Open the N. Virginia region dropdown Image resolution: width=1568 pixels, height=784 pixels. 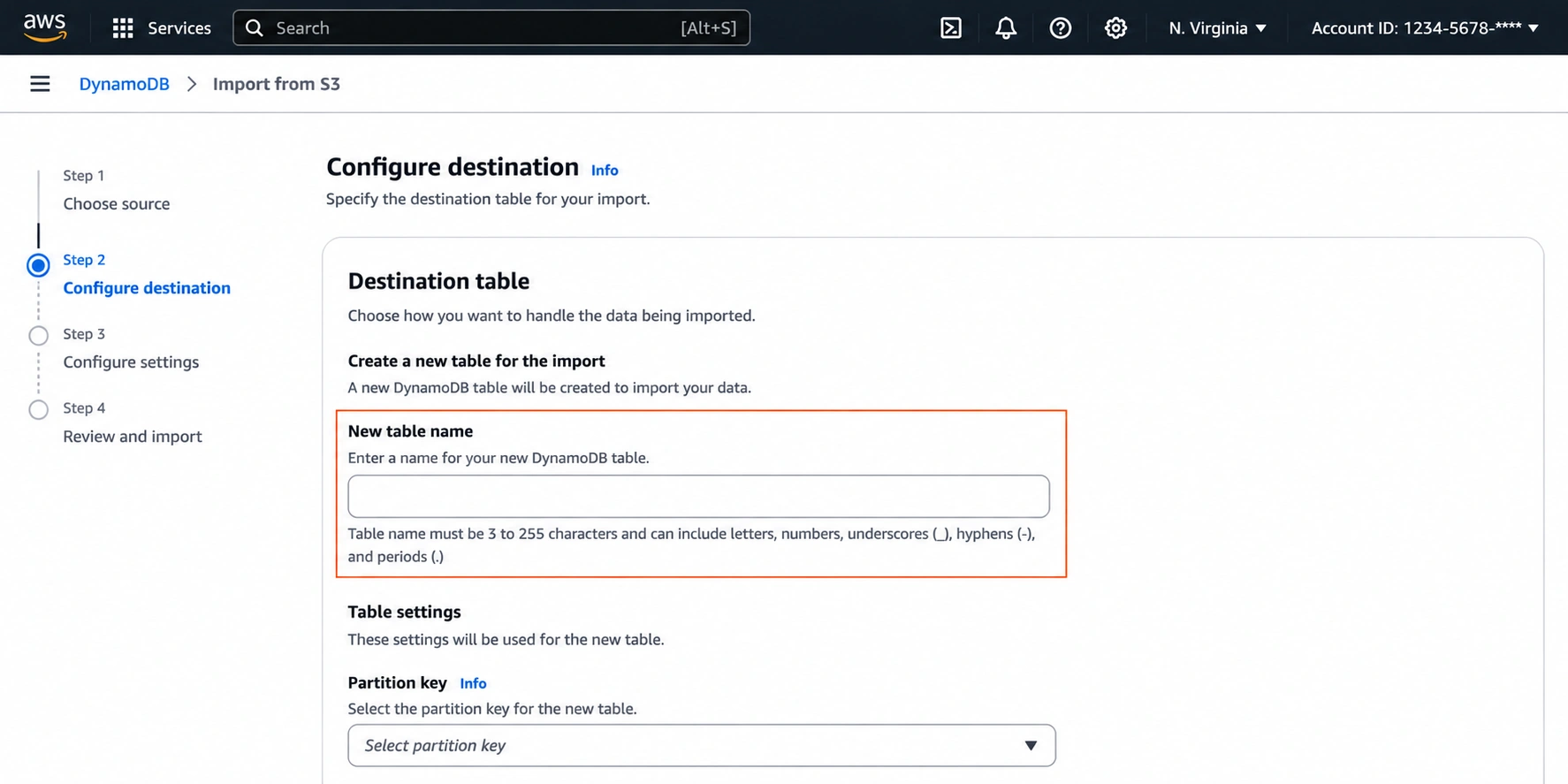click(1217, 28)
